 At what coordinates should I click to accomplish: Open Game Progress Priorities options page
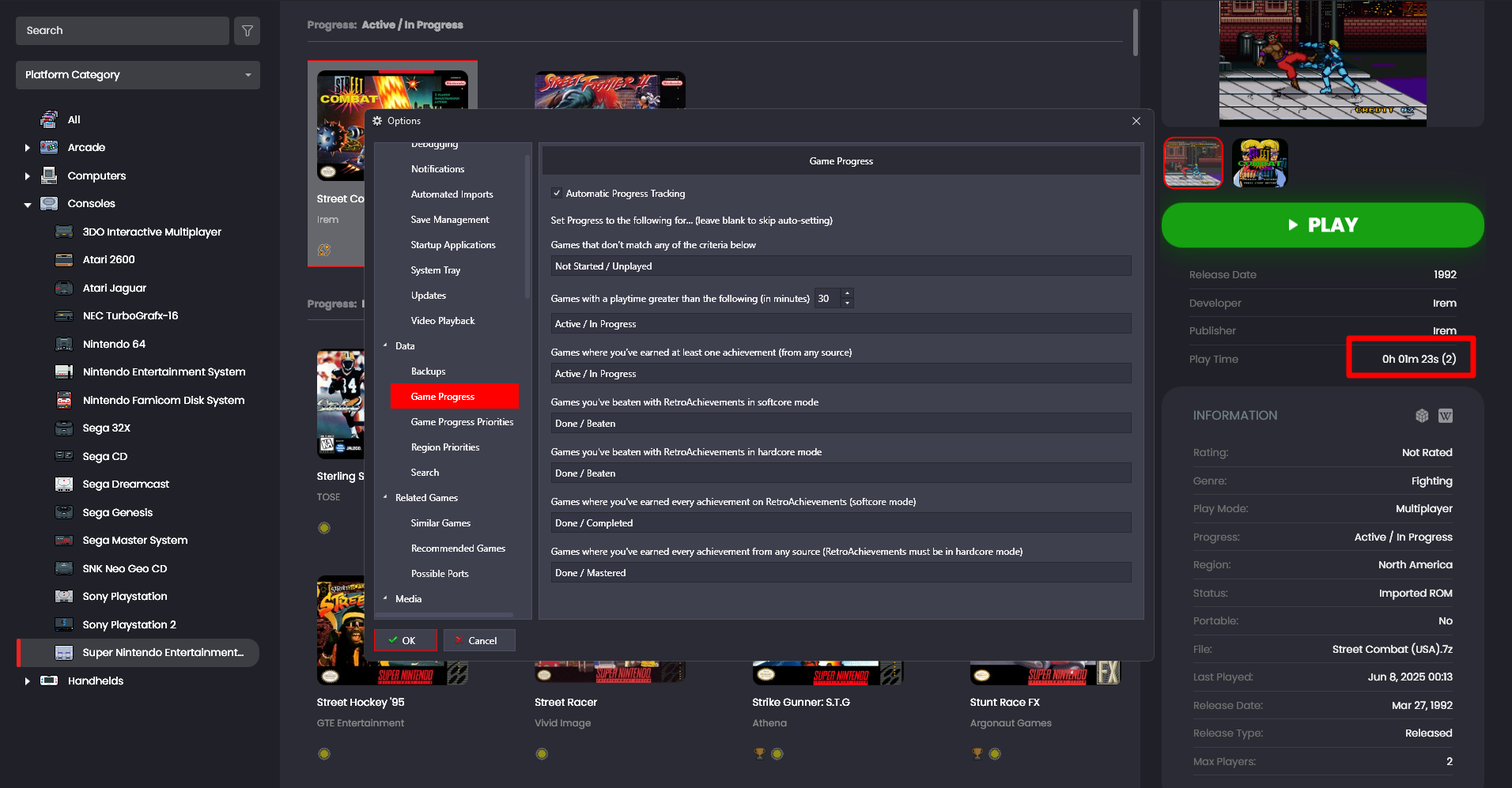[x=462, y=422]
